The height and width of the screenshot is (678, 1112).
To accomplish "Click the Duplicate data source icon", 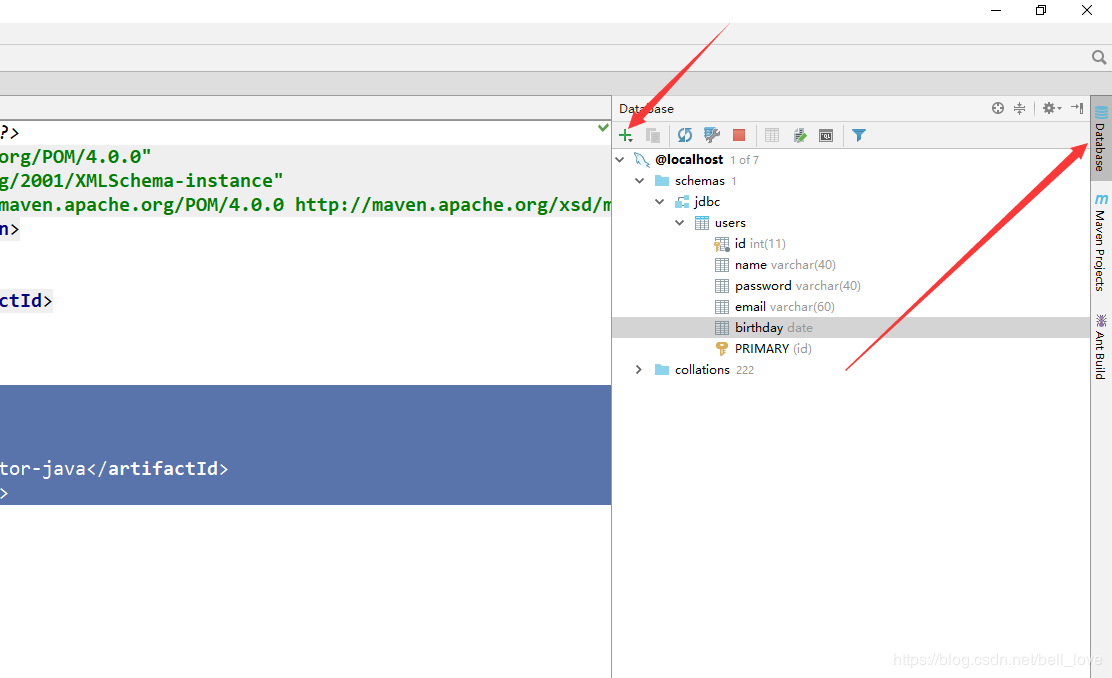I will (653, 135).
